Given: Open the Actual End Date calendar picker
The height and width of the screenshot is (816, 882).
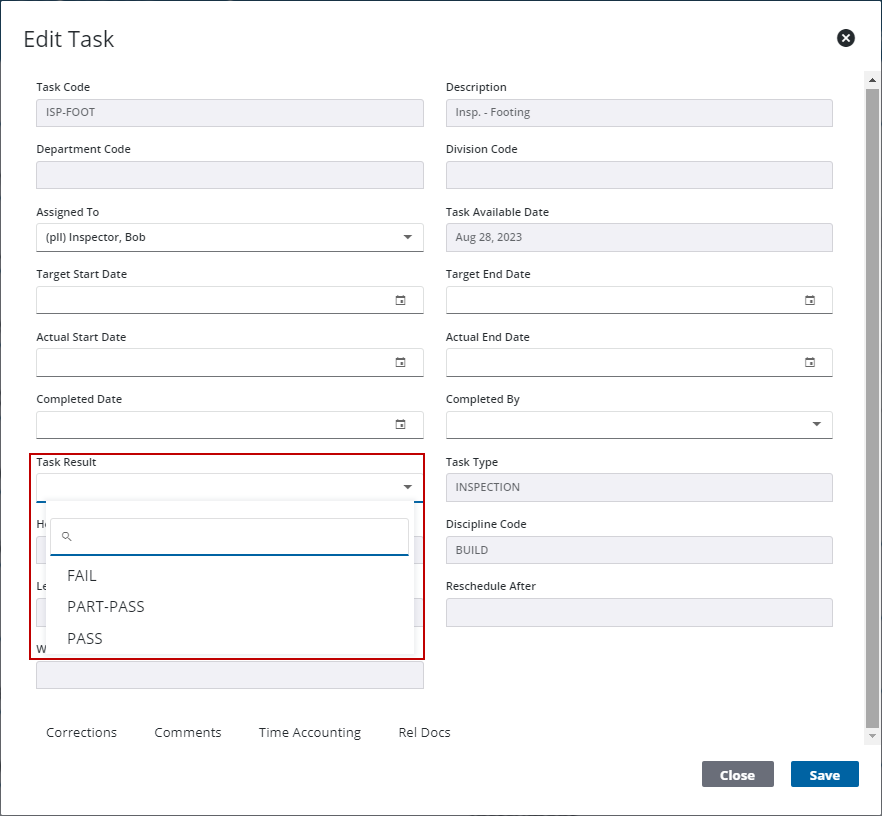Looking at the screenshot, I should click(x=810, y=362).
